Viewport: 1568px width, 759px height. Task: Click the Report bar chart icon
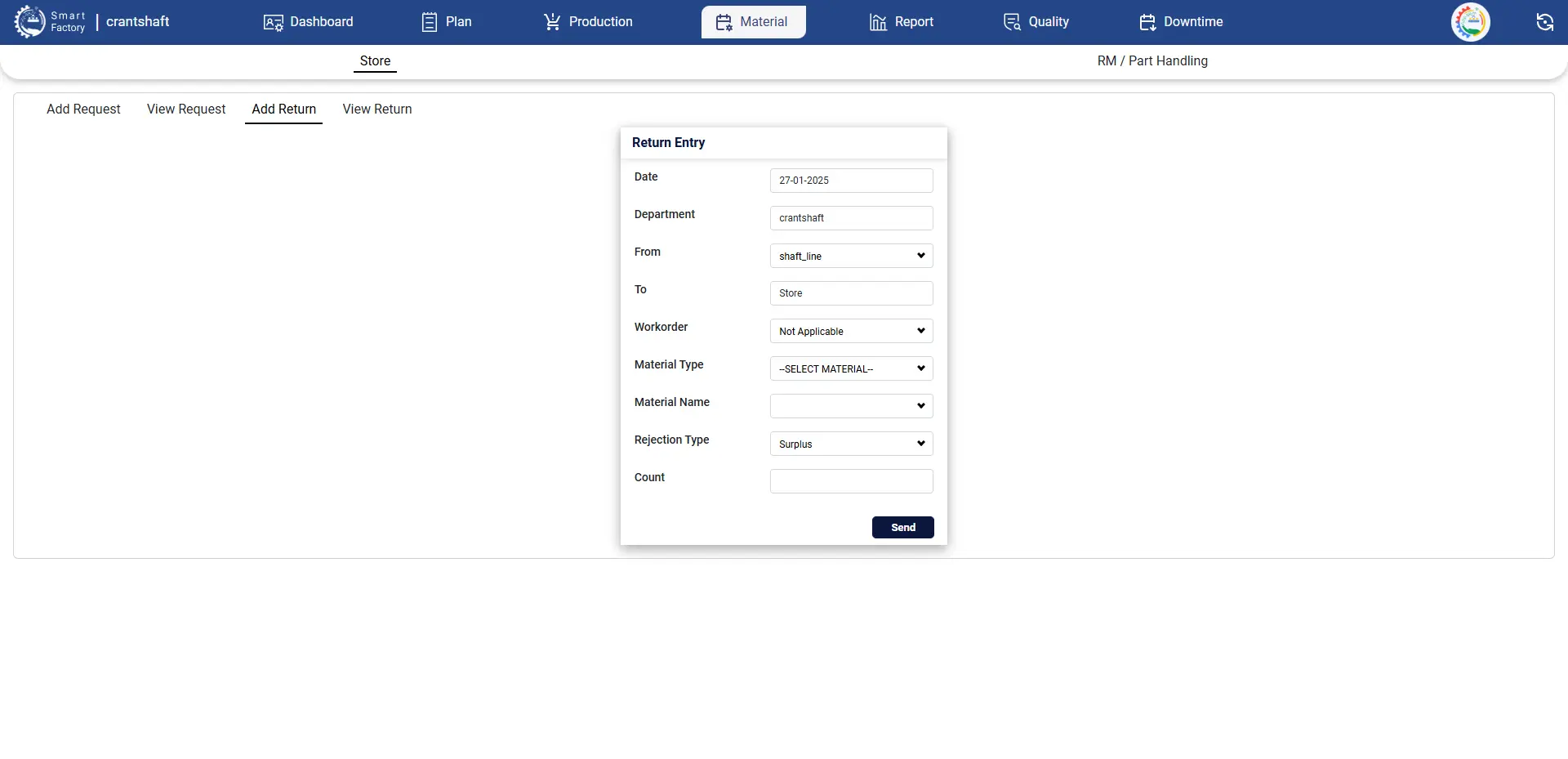[x=878, y=22]
